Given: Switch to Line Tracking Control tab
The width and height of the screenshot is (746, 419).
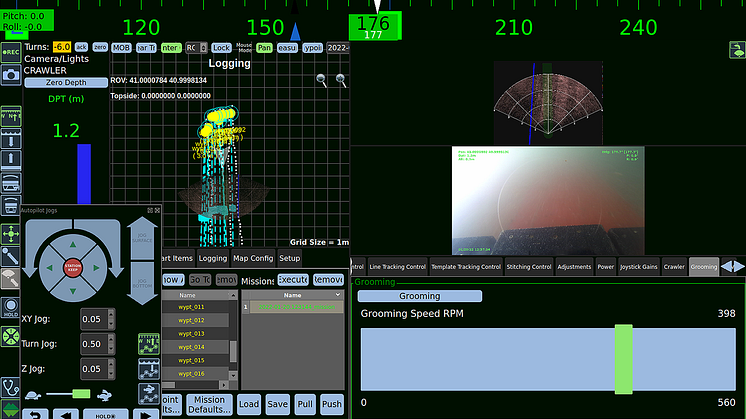Looking at the screenshot, I should 397,267.
